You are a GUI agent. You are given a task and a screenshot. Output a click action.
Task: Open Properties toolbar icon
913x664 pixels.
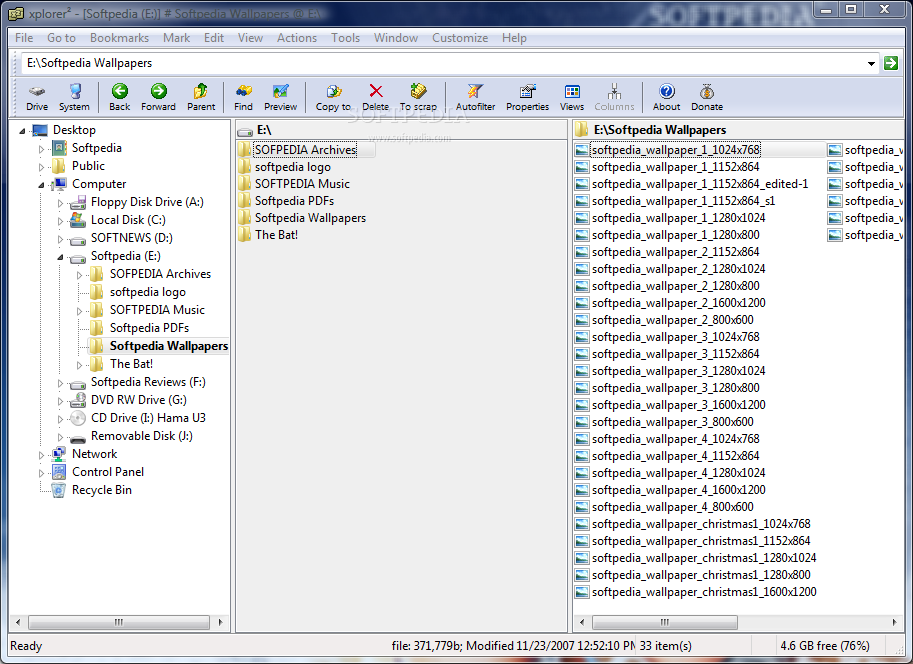pos(527,97)
